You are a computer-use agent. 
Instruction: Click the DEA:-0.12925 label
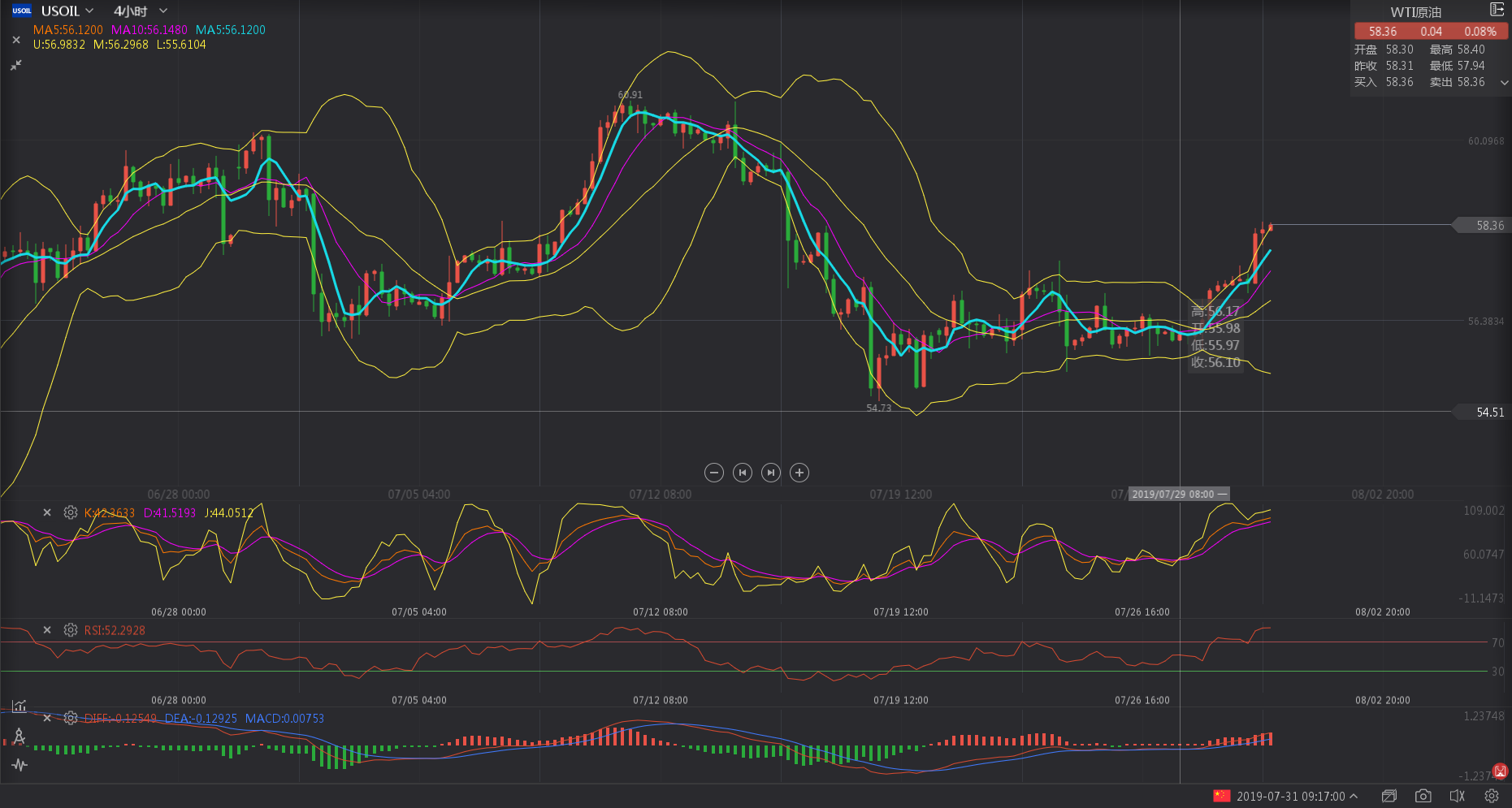[201, 719]
